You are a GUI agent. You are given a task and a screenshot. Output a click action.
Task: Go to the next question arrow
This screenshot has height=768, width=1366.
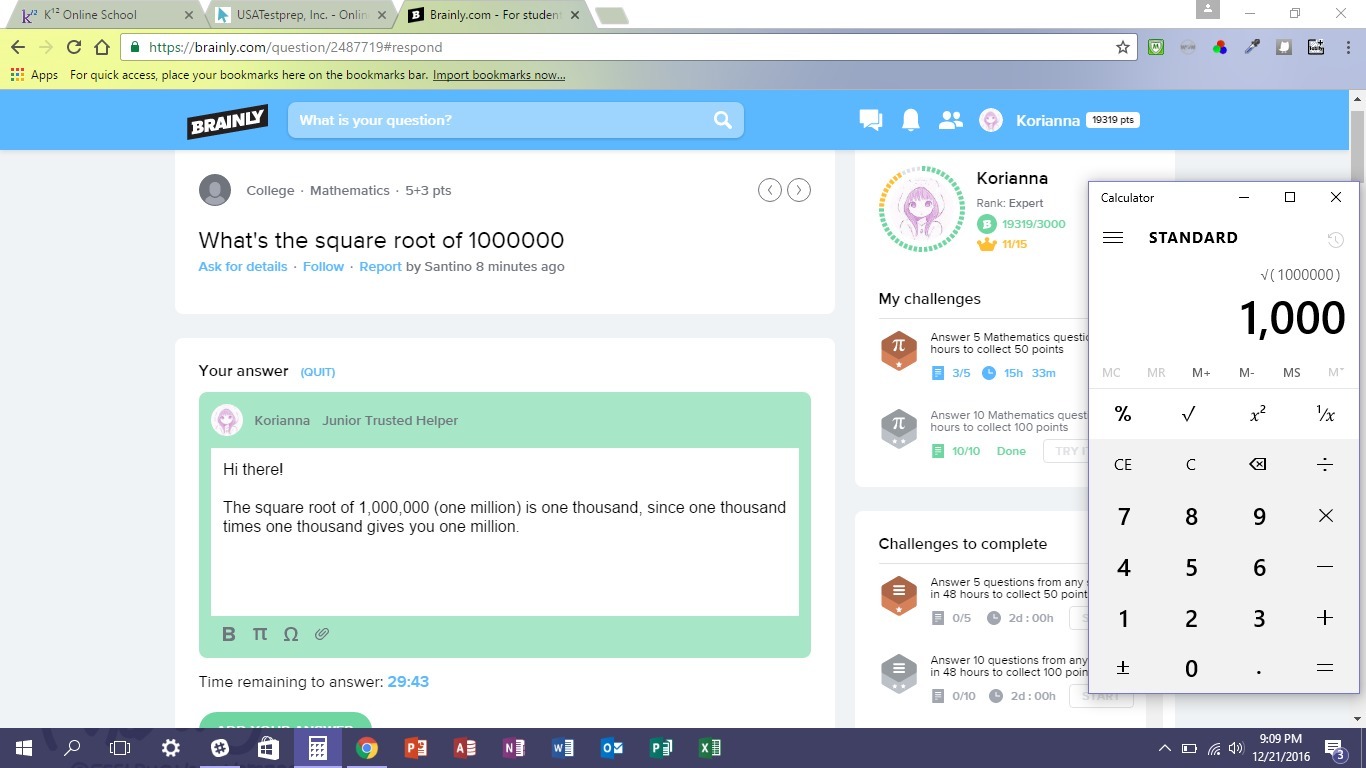[x=798, y=190]
